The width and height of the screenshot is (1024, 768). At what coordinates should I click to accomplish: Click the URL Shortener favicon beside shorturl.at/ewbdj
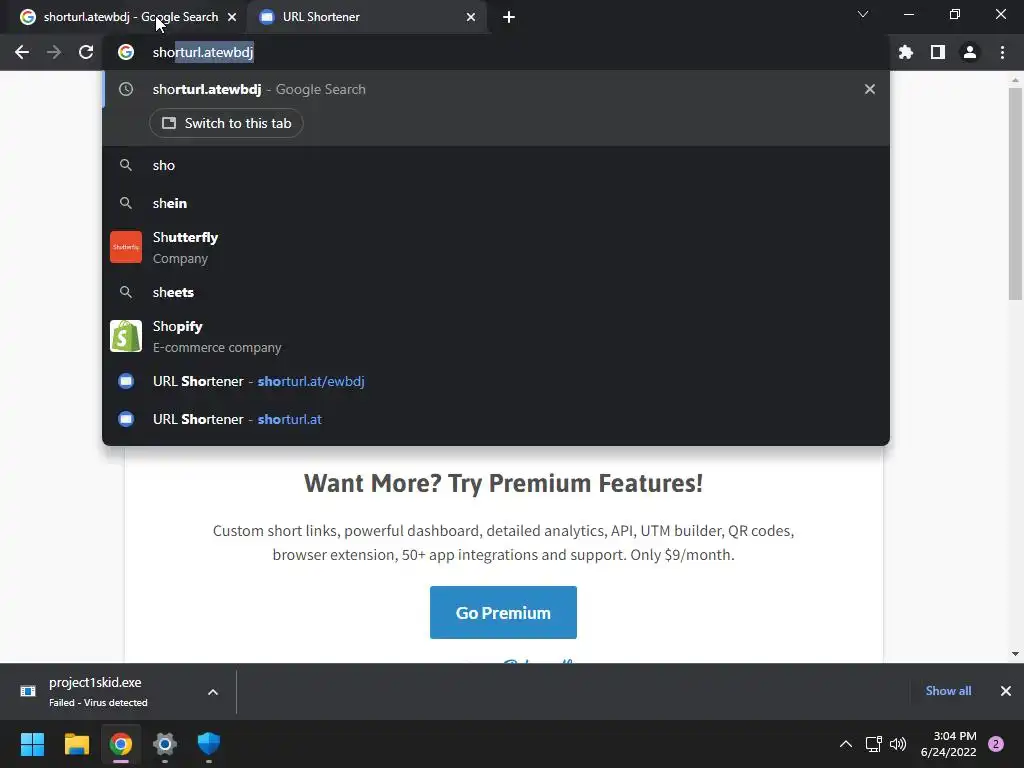[126, 381]
